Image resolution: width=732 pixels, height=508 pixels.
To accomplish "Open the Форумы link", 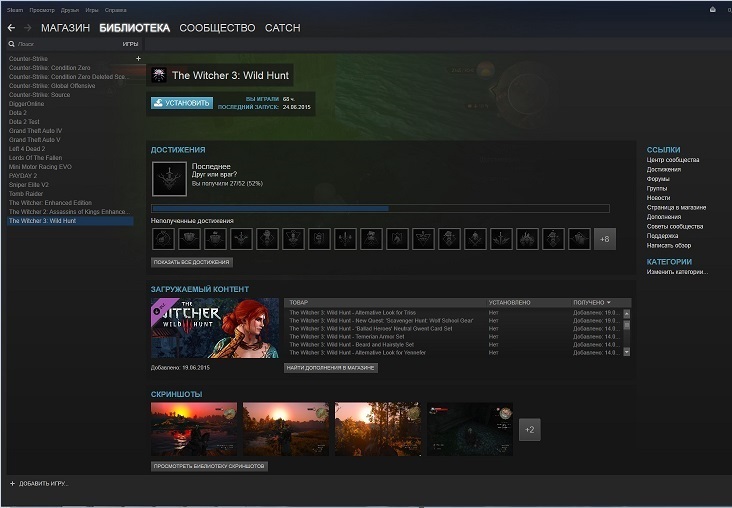I will coord(658,179).
